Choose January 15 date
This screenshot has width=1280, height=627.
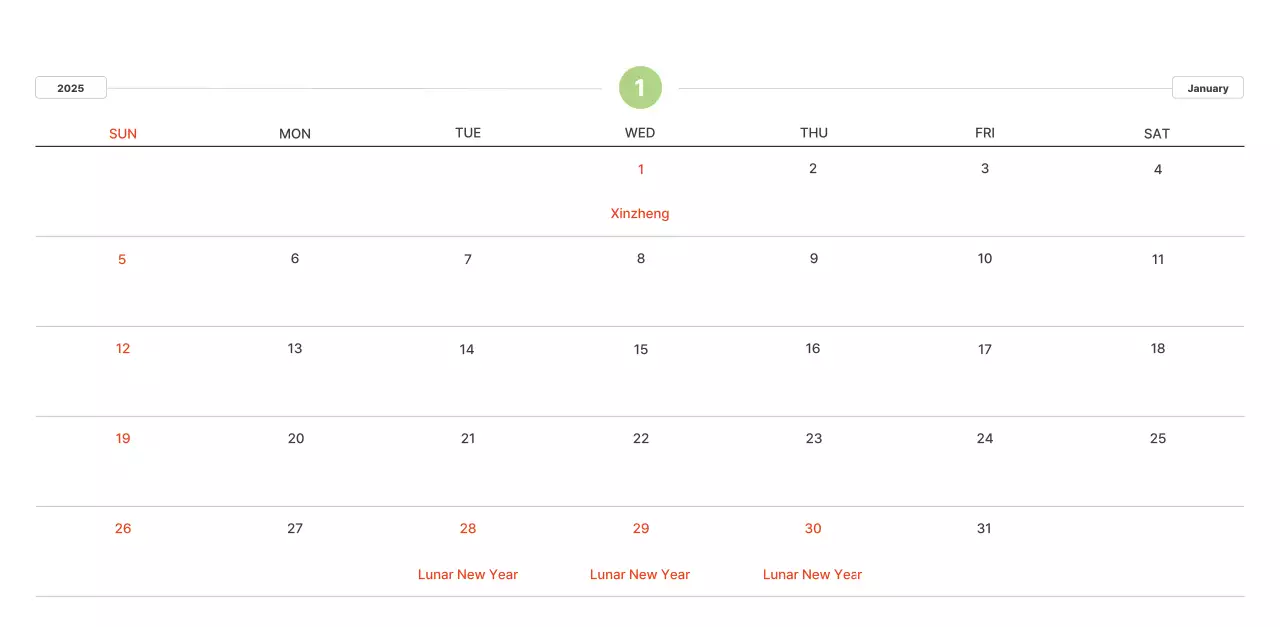pyautogui.click(x=641, y=349)
